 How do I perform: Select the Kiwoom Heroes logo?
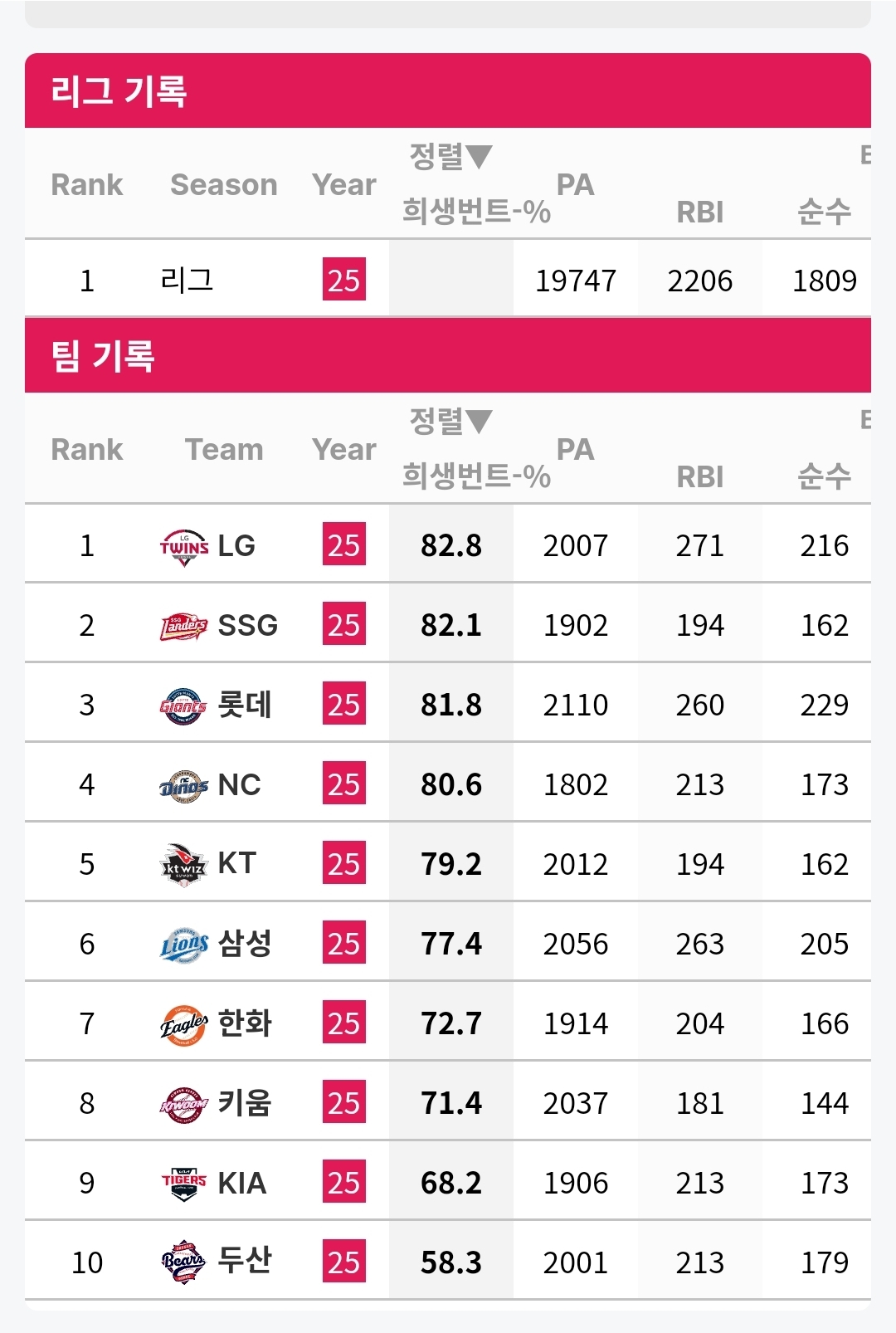184,1104
